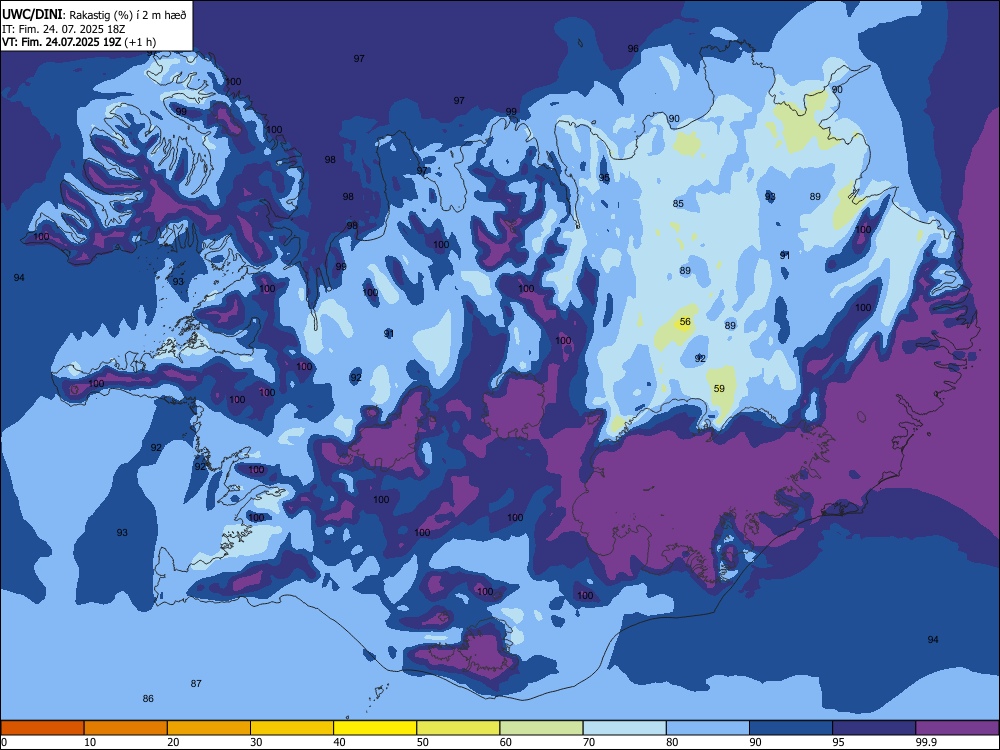Click the legend tick label 70
This screenshot has width=1000, height=750.
(x=589, y=742)
